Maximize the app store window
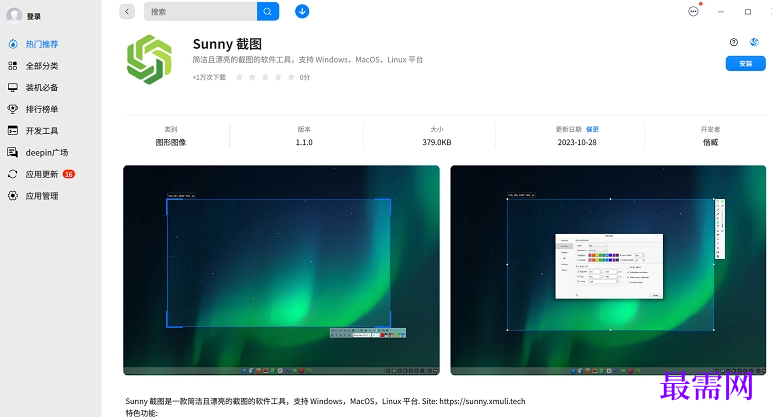This screenshot has height=417, width=772. pos(748,11)
